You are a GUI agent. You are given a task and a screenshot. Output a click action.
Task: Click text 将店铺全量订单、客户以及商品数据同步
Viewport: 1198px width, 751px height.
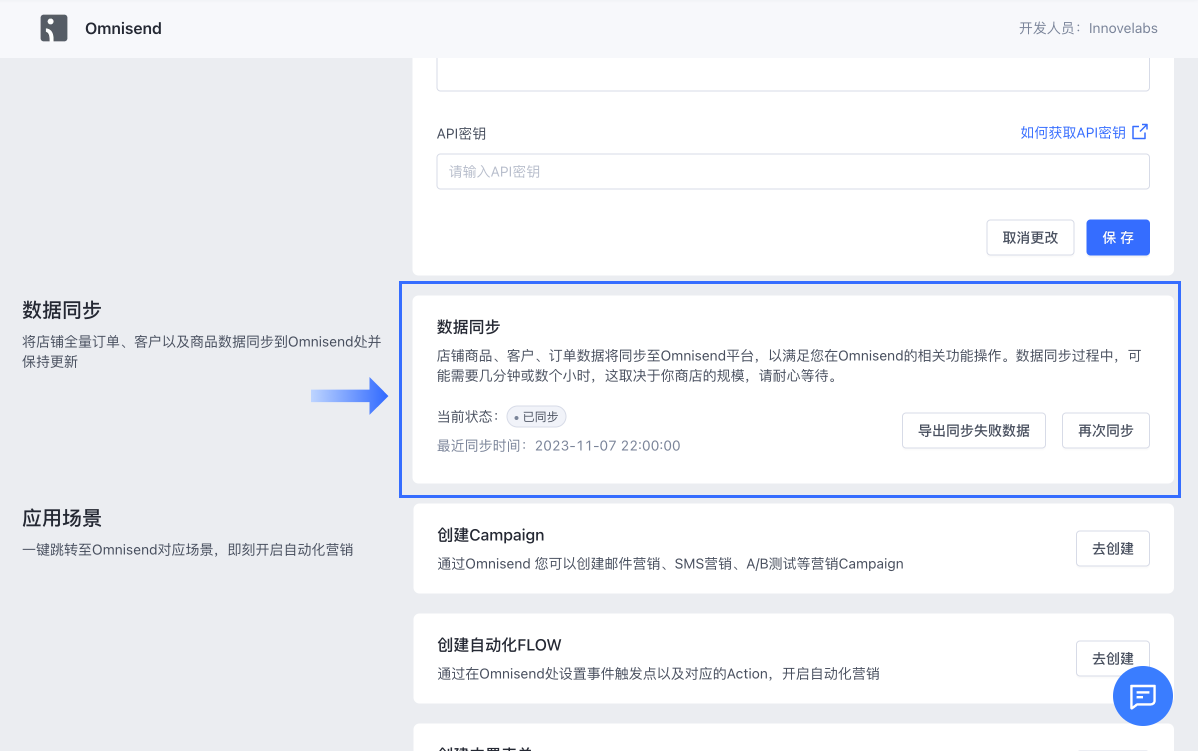click(x=202, y=351)
